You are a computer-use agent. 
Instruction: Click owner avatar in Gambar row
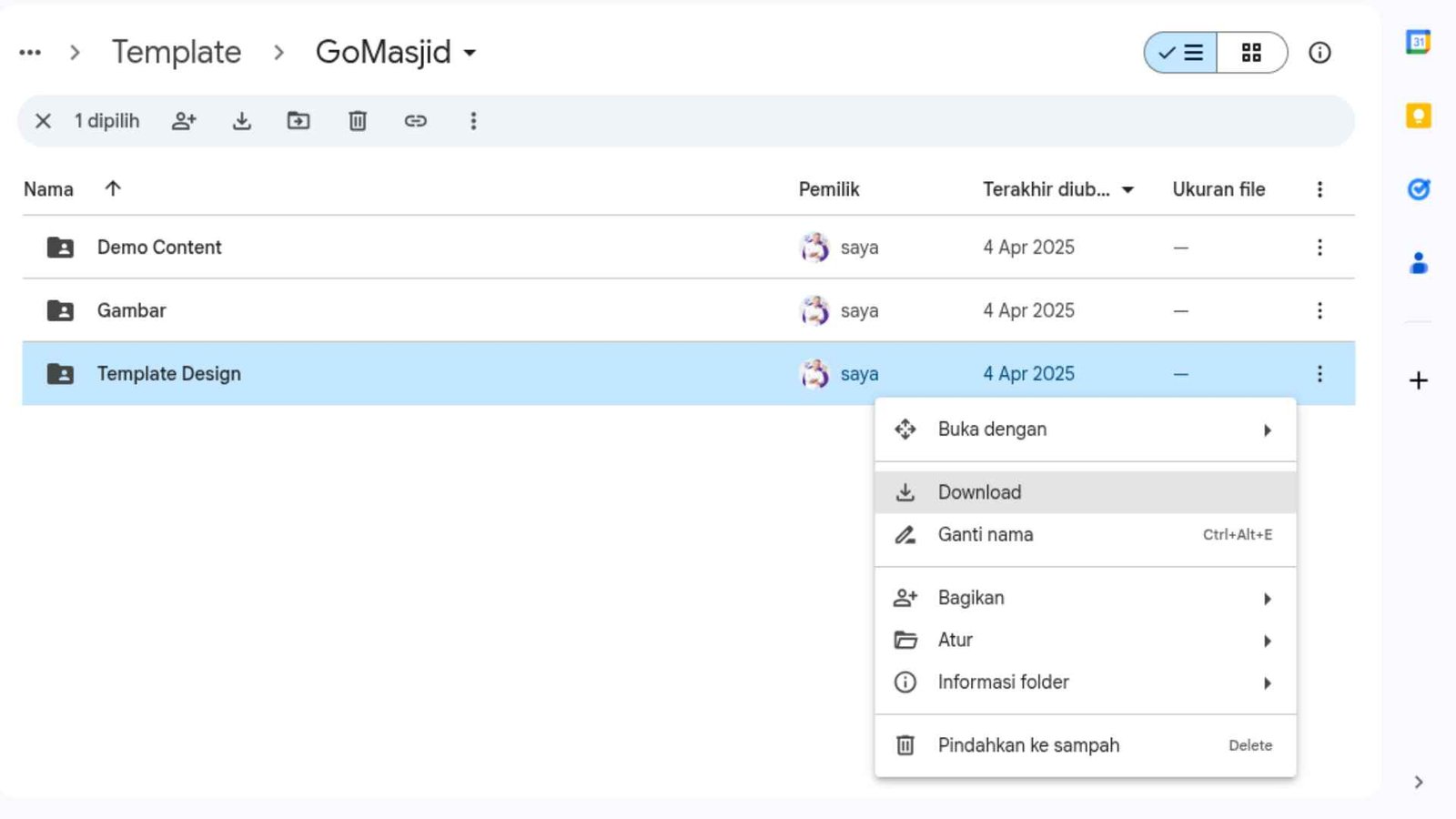814,310
